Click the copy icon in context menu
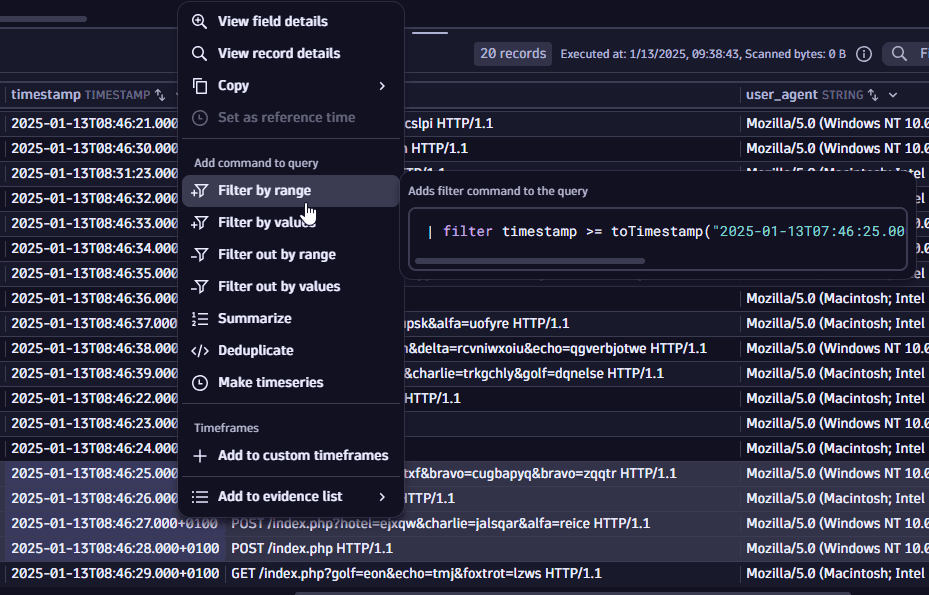Screen dimensions: 929x595 coord(200,86)
